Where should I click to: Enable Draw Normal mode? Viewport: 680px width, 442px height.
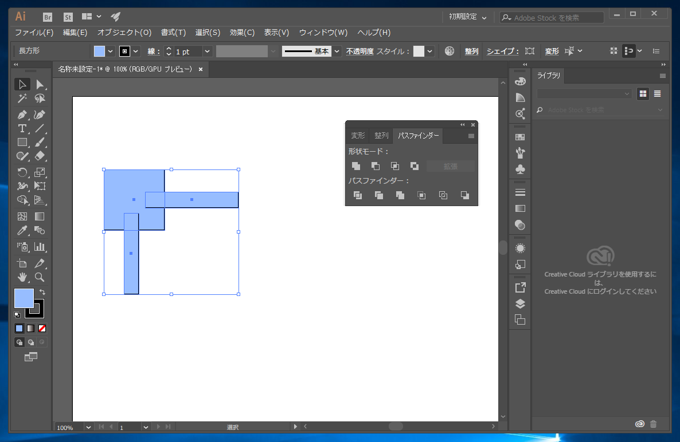[19, 342]
